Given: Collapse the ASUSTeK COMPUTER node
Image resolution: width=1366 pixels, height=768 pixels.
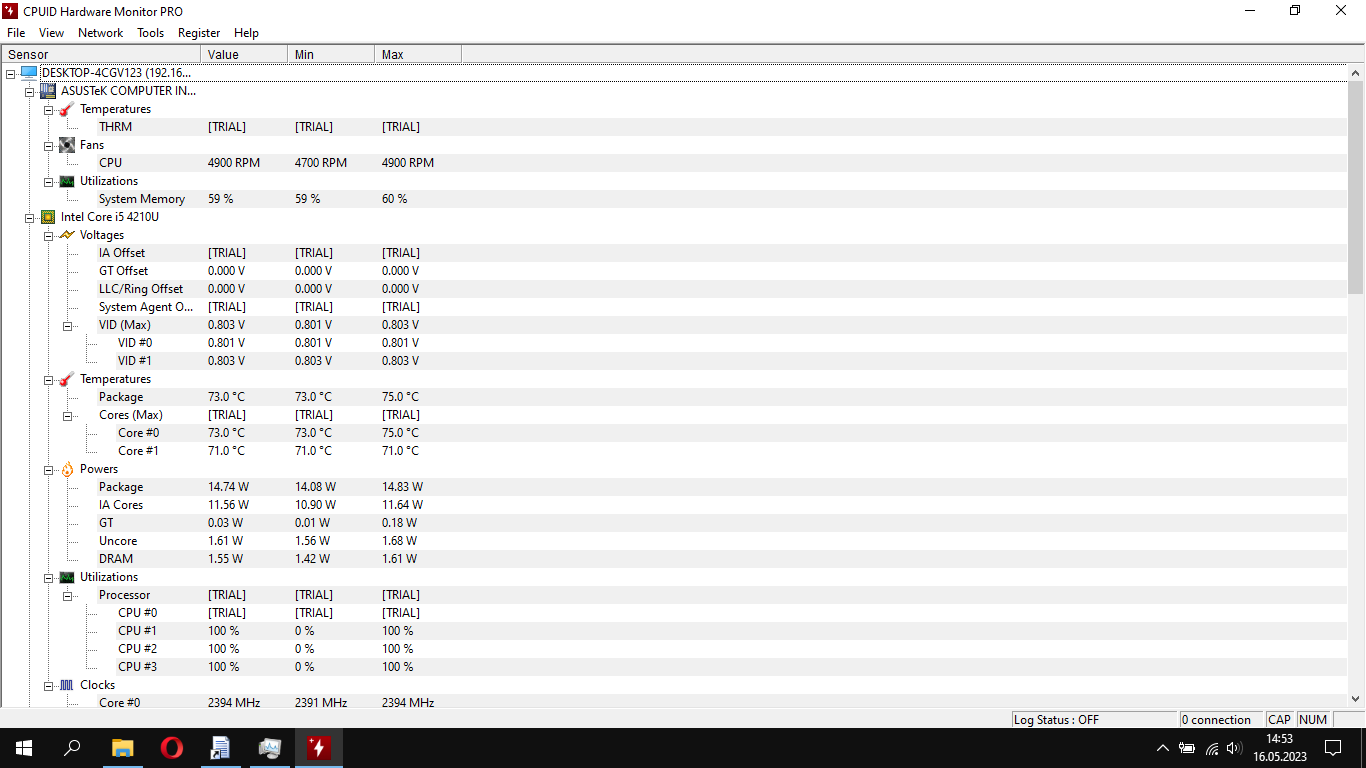Looking at the screenshot, I should 30,91.
